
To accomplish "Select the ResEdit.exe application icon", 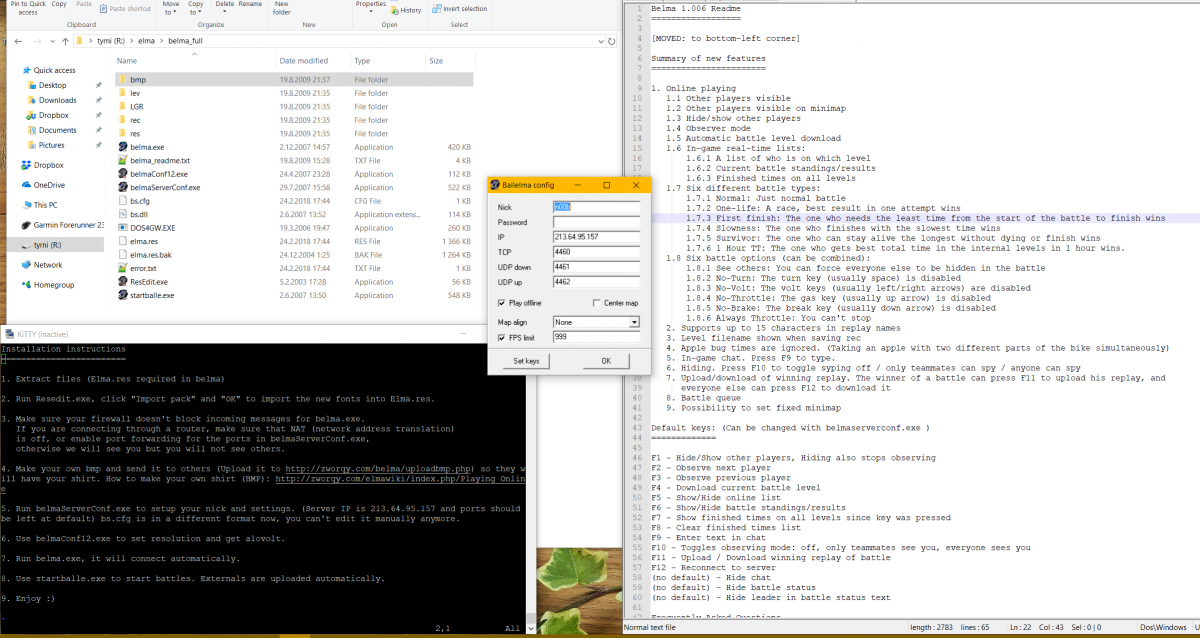I will [x=122, y=282].
